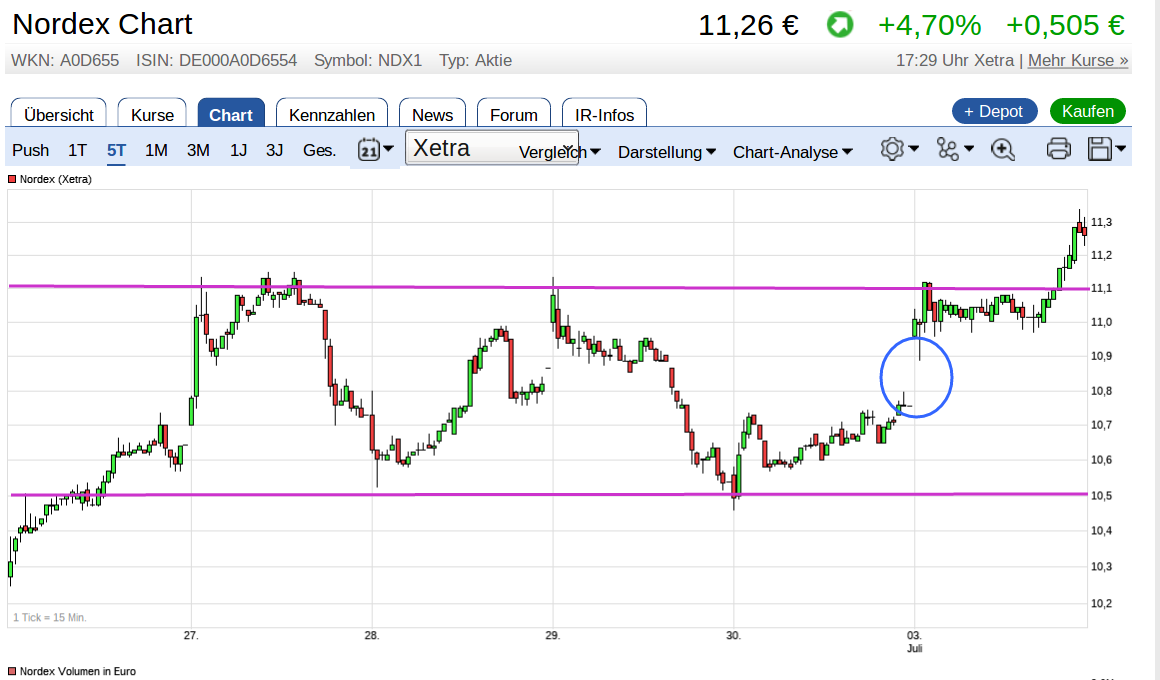
Task: Click the Nordex (Xetra) legend label
Action: point(55,179)
